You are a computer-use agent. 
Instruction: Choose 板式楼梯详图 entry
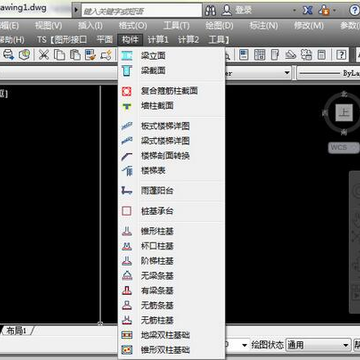tap(172, 126)
